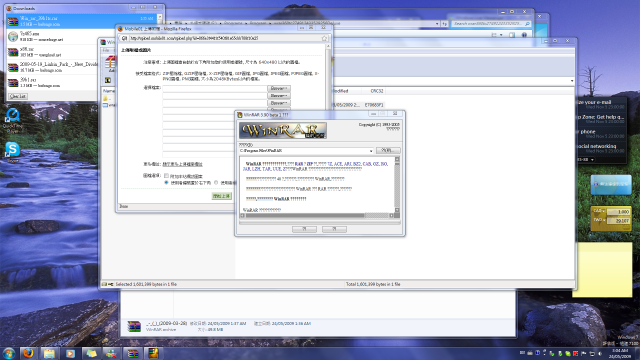Launch Windows Media Player from the taskbar
This screenshot has height=360, width=640.
pos(70,353)
